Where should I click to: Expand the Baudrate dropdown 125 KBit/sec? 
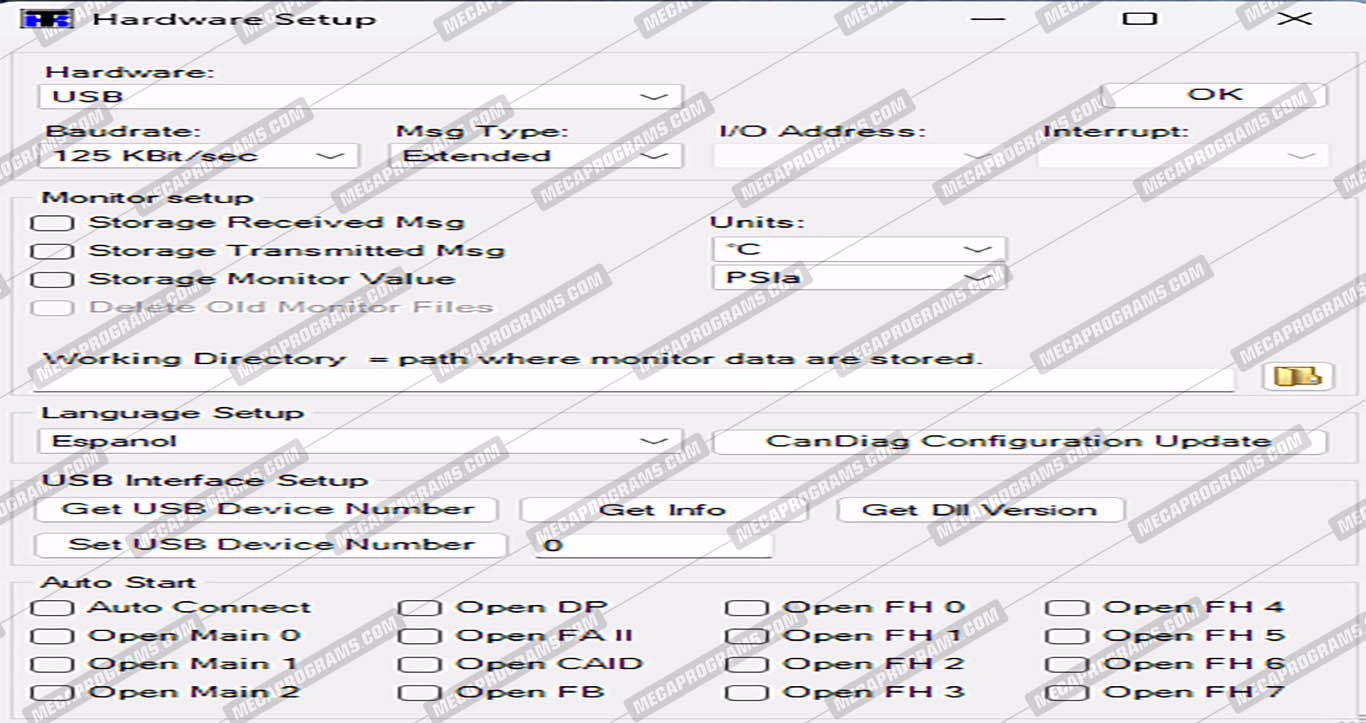(198, 156)
